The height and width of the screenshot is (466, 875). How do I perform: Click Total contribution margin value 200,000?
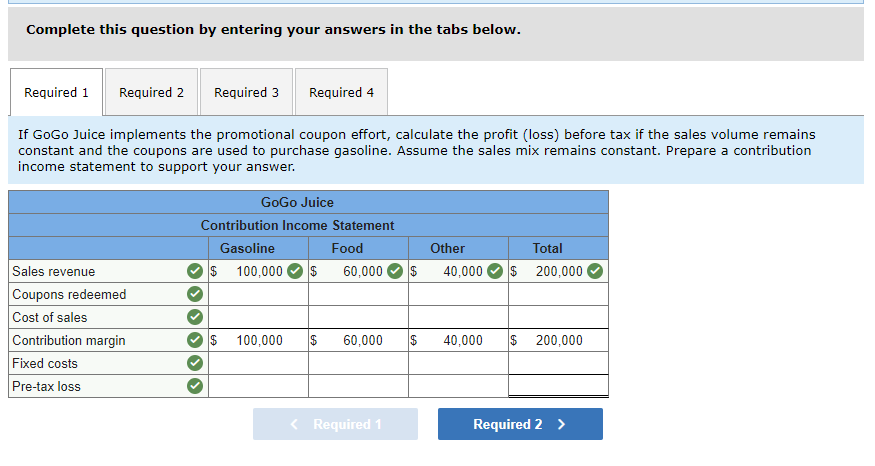pyautogui.click(x=559, y=340)
